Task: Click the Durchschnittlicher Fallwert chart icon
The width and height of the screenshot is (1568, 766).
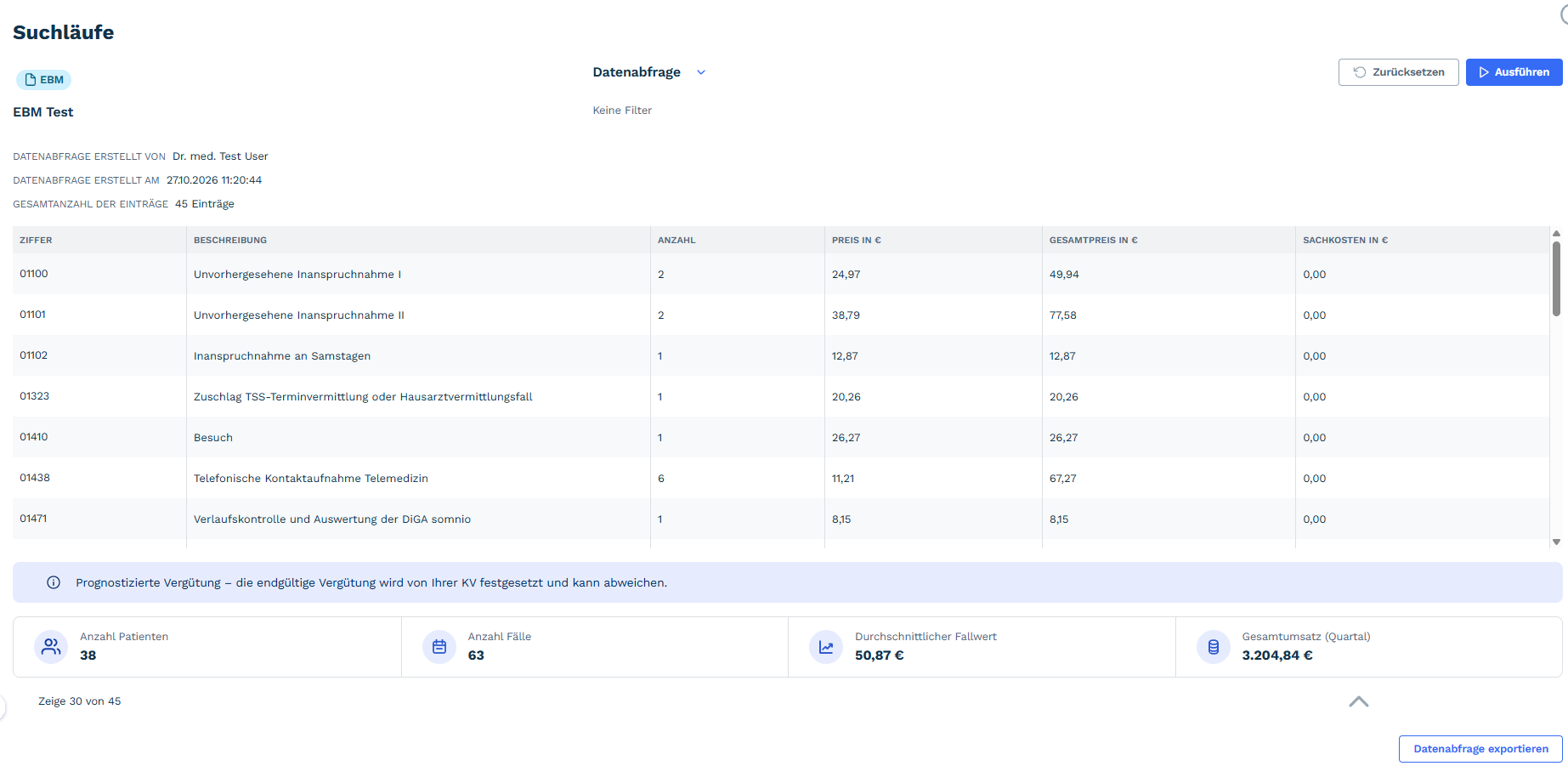Action: (826, 647)
